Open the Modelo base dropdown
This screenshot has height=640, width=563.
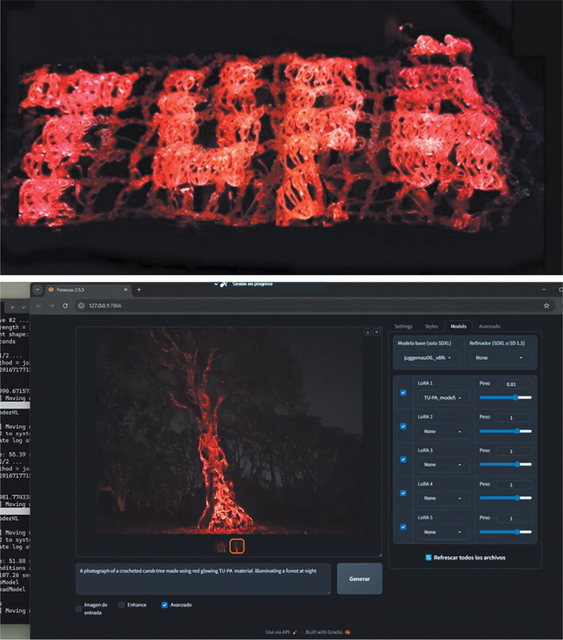[x=428, y=358]
